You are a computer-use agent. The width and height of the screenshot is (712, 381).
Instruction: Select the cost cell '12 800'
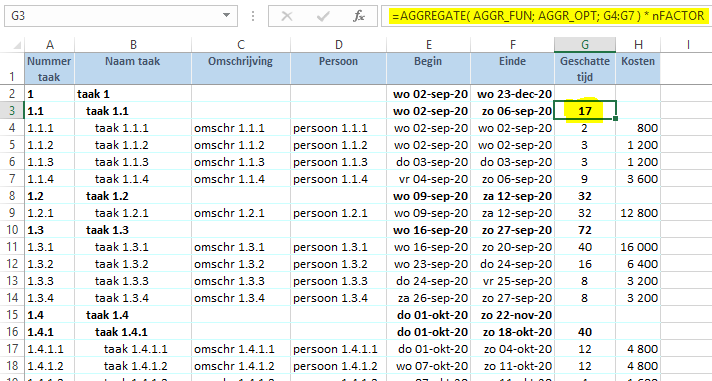[x=638, y=213]
